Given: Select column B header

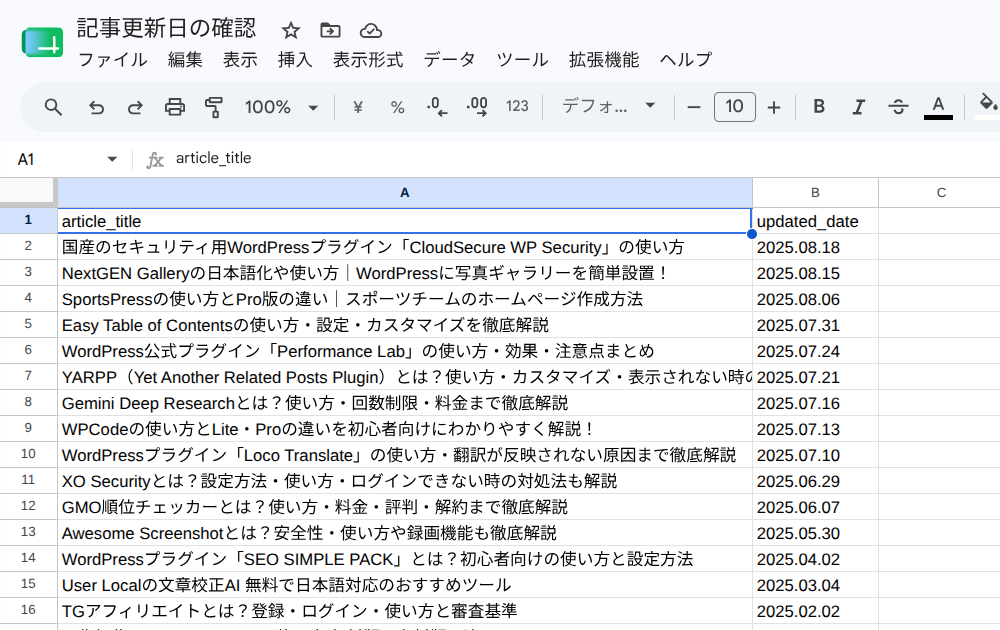Looking at the screenshot, I should coord(815,193).
